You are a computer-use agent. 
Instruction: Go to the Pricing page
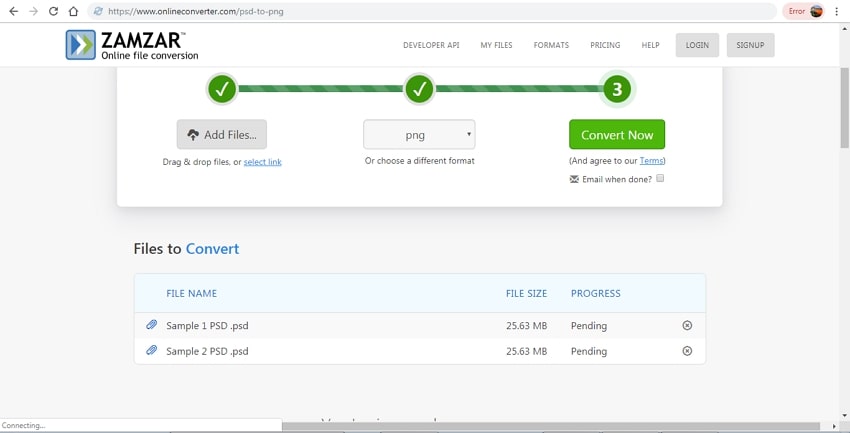click(x=605, y=45)
